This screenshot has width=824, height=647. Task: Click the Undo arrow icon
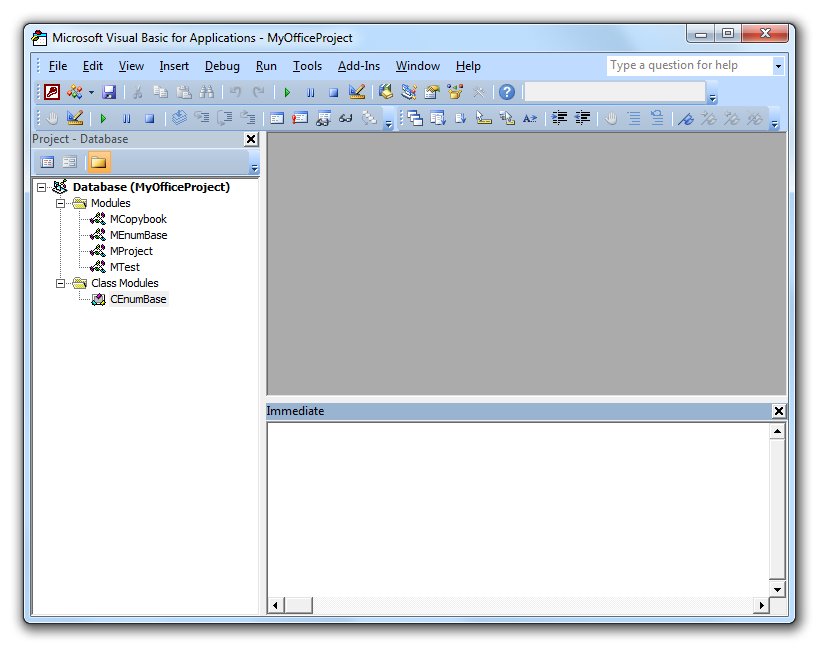(235, 93)
